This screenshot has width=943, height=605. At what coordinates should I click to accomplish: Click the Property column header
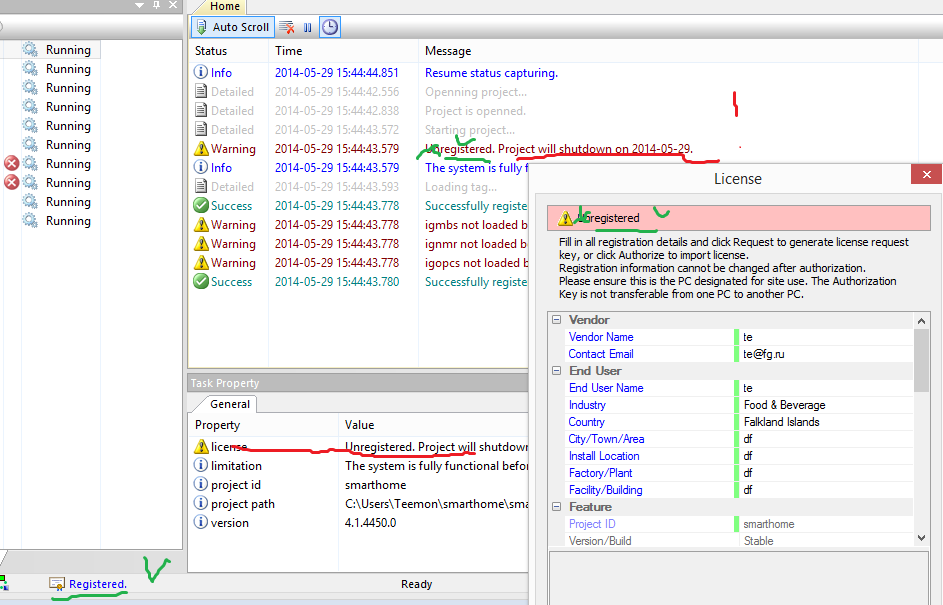point(263,425)
